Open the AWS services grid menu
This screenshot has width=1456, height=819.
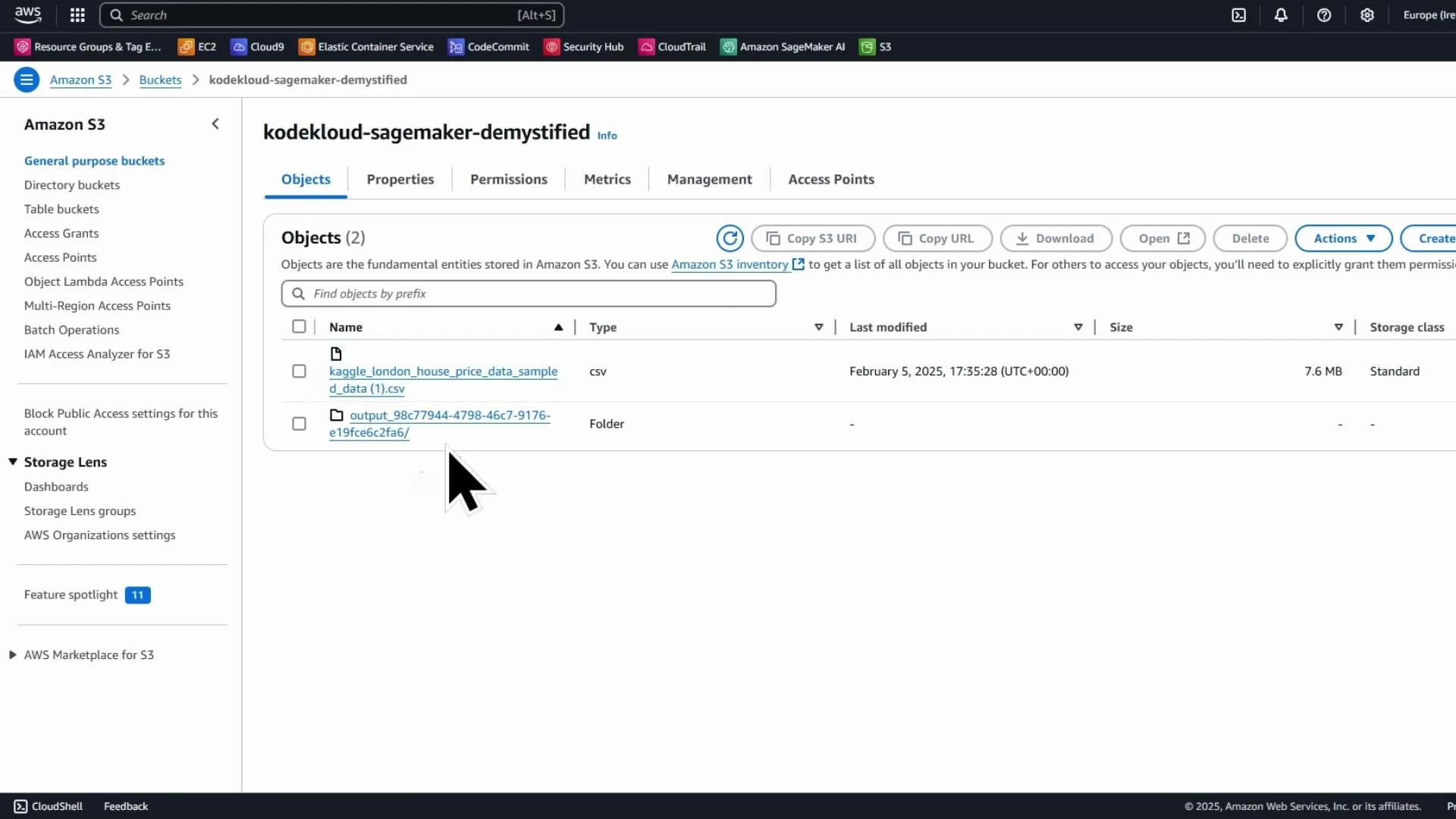77,15
